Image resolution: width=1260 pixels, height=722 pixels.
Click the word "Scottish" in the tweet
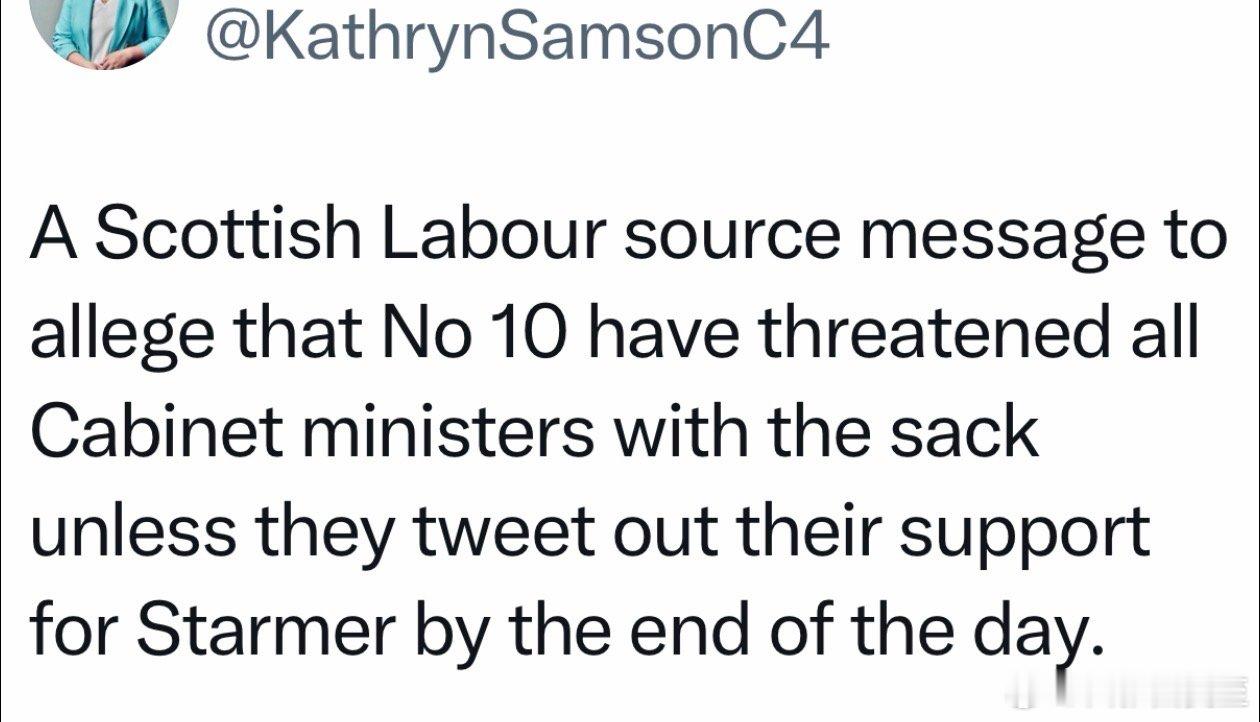point(231,236)
